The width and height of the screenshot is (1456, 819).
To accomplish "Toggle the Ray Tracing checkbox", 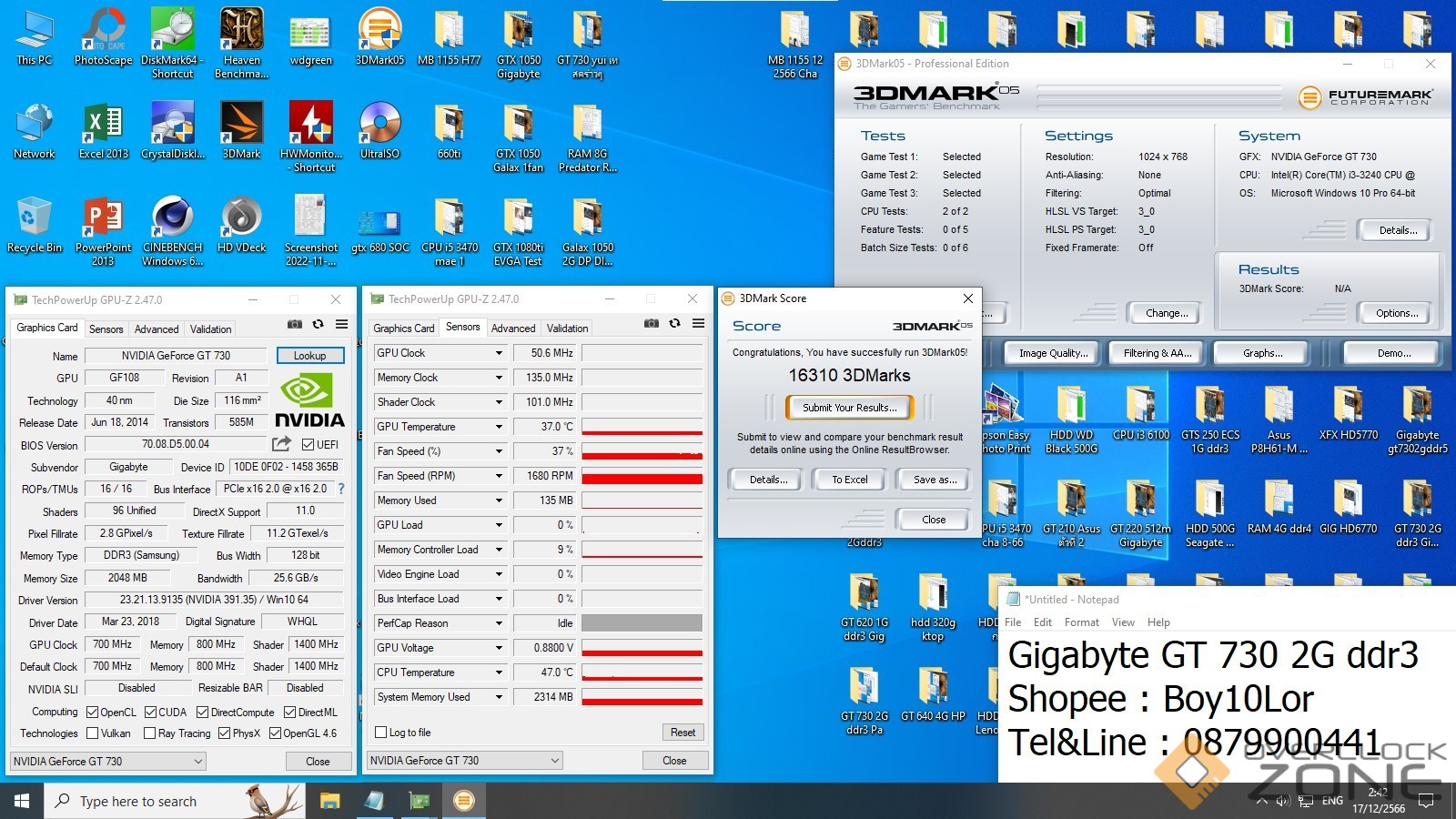I will point(150,733).
